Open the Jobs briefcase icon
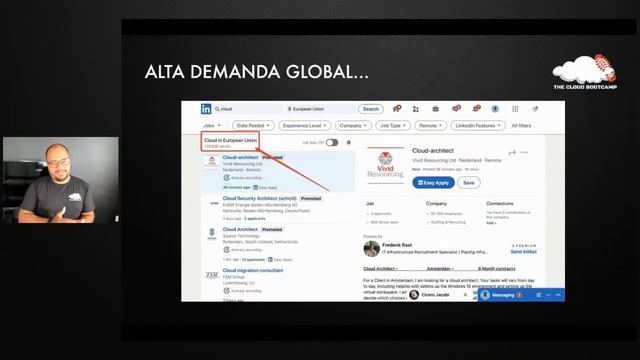This screenshot has width=640, height=360. pyautogui.click(x=436, y=109)
